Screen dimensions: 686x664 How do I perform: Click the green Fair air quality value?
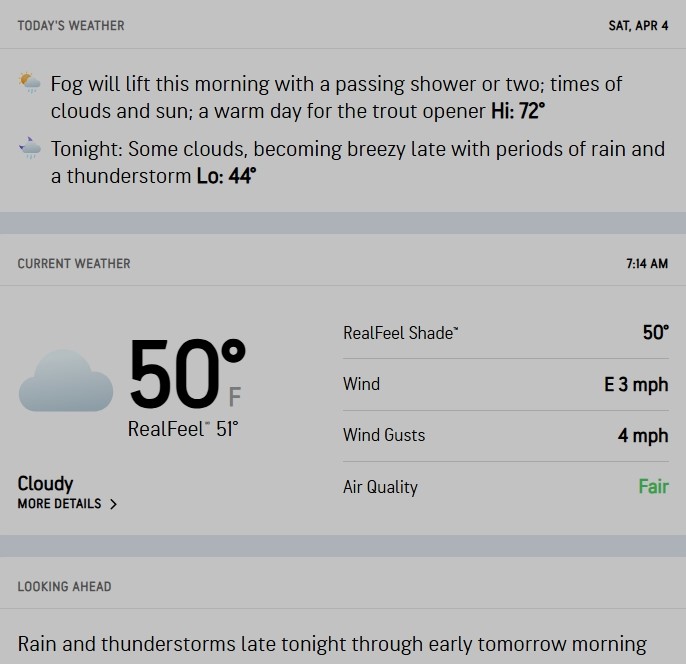[653, 487]
